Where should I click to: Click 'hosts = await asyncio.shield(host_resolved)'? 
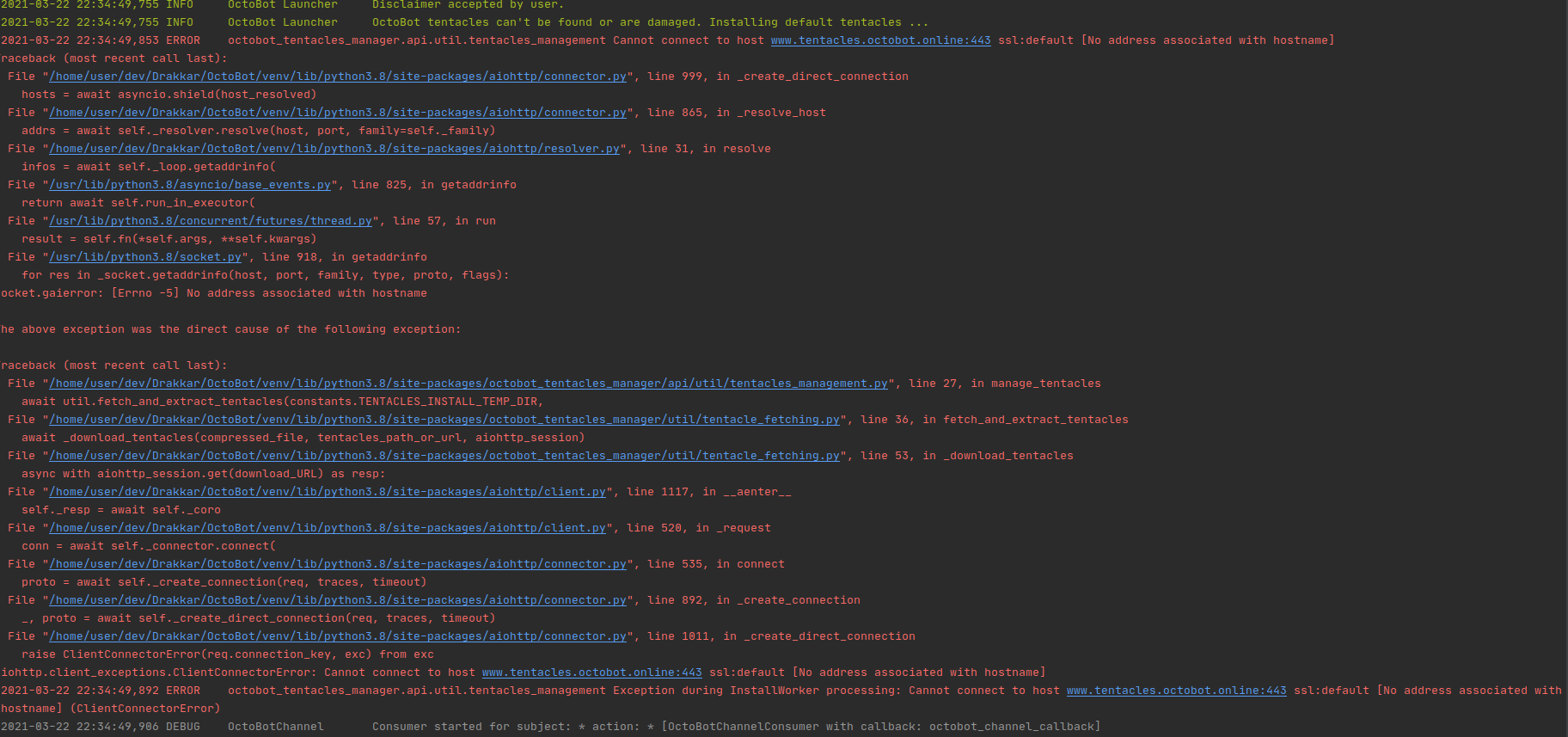[168, 95]
